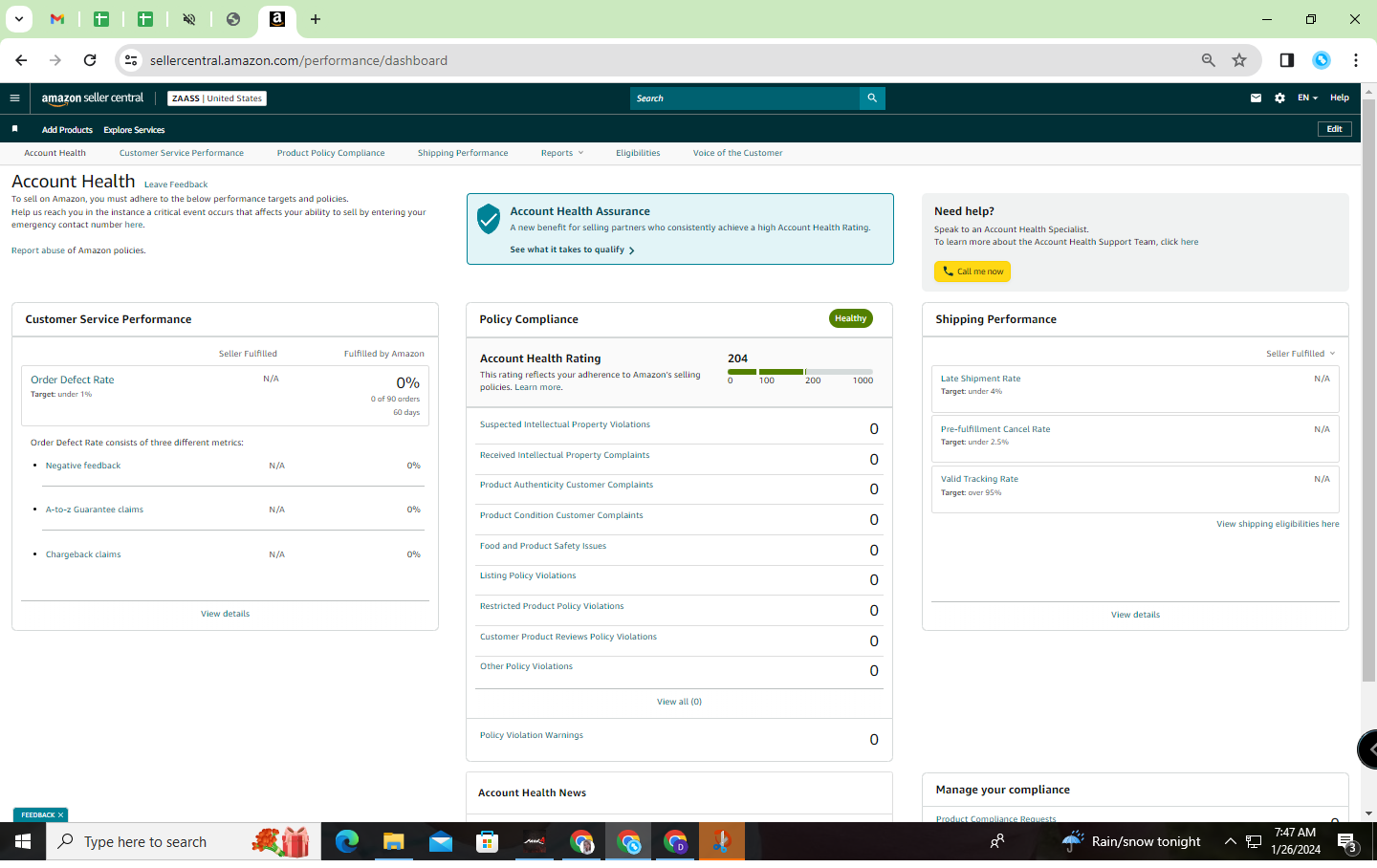Switch the ZAASS United States marketplace selector

(217, 98)
